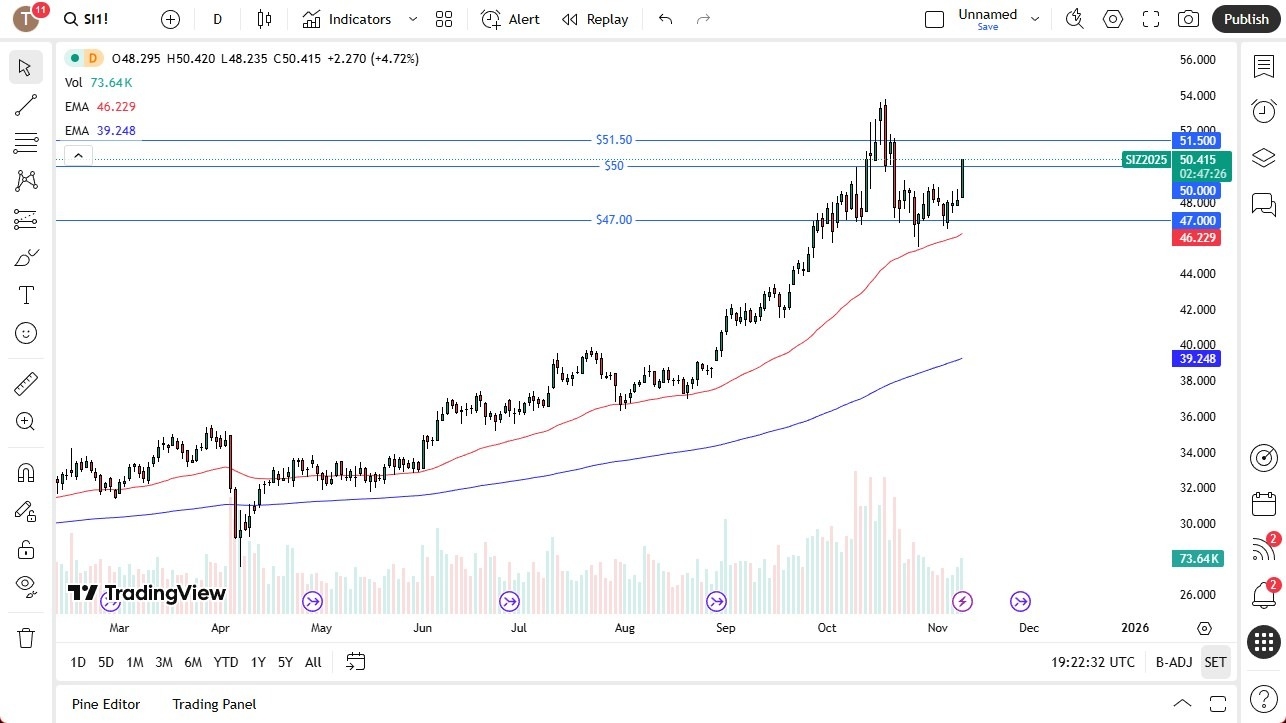This screenshot has width=1286, height=723.
Task: Open the XABCD pattern drawing tools
Action: pos(25,180)
